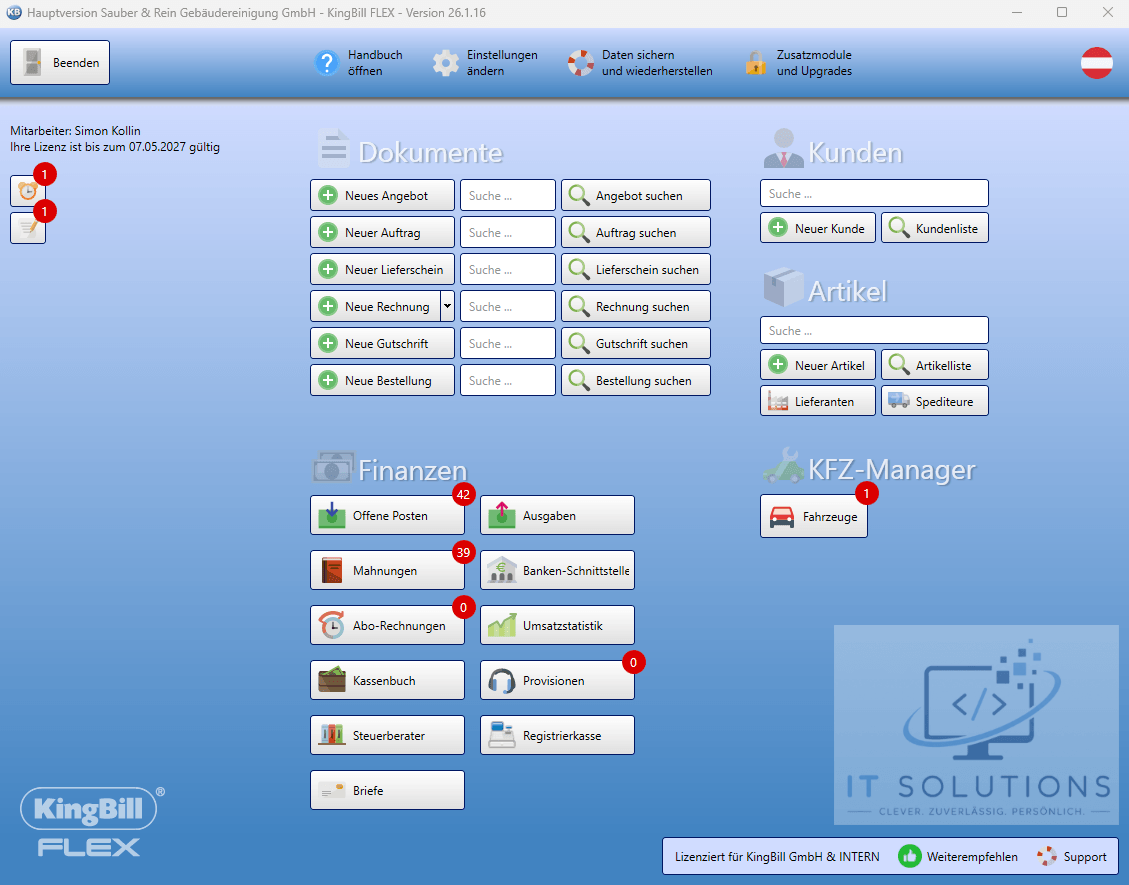Open Provisionen
The image size is (1129, 885).
tap(557, 680)
